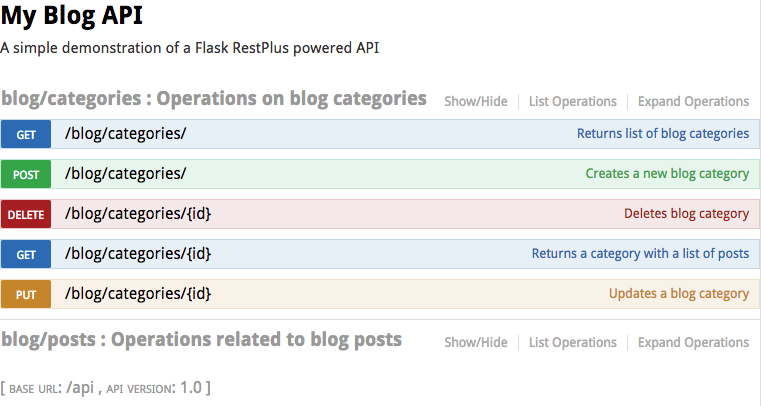Click Expand Operations for blog/posts
Image resolution: width=761 pixels, height=406 pixels.
click(693, 342)
